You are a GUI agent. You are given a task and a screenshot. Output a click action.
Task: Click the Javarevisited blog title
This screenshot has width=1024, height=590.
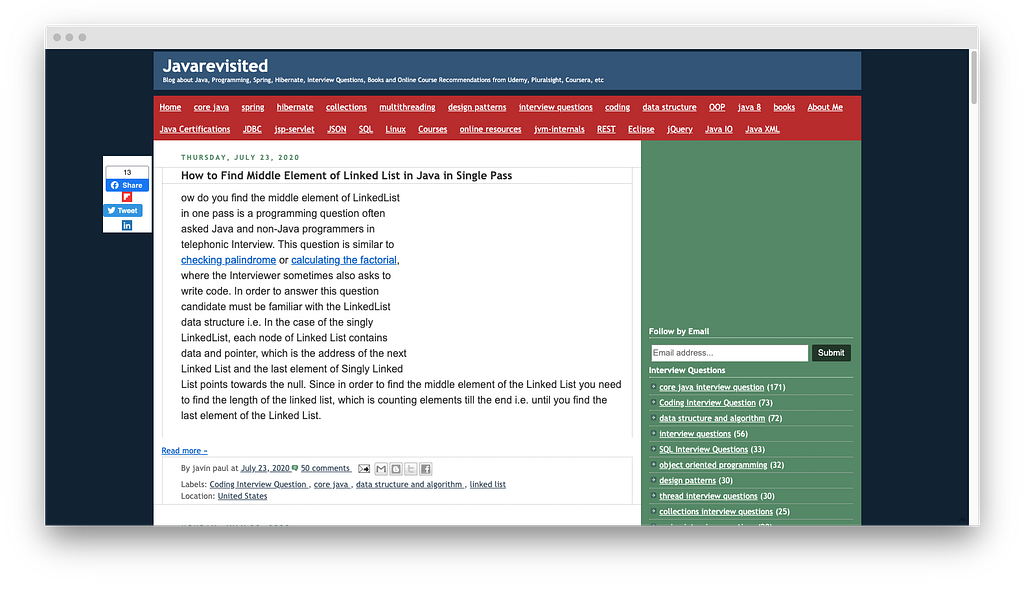[x=215, y=66]
